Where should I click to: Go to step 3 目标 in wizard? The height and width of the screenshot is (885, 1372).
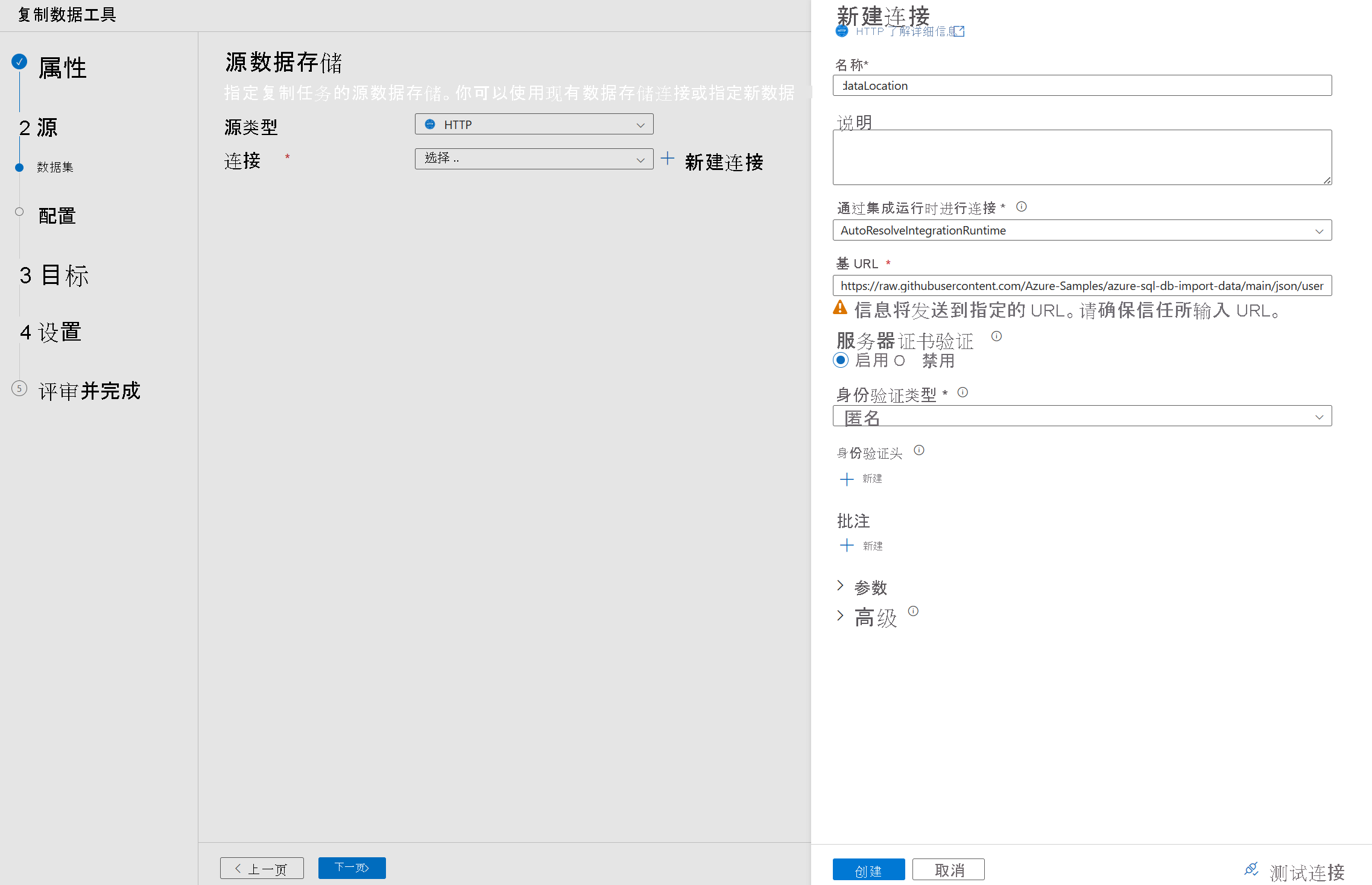54,276
